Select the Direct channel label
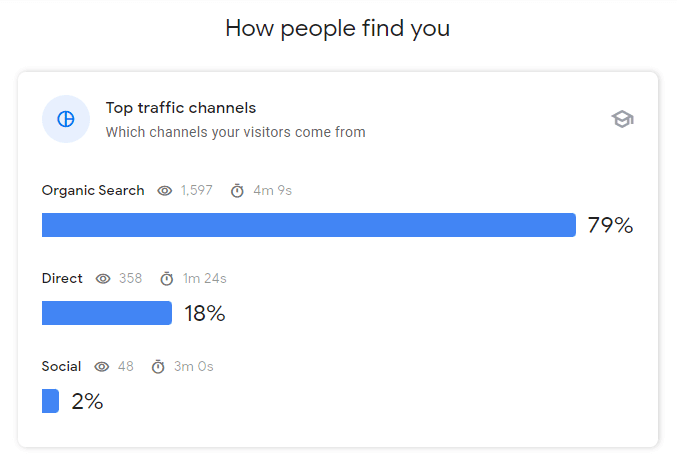The height and width of the screenshot is (465, 677). click(x=62, y=278)
